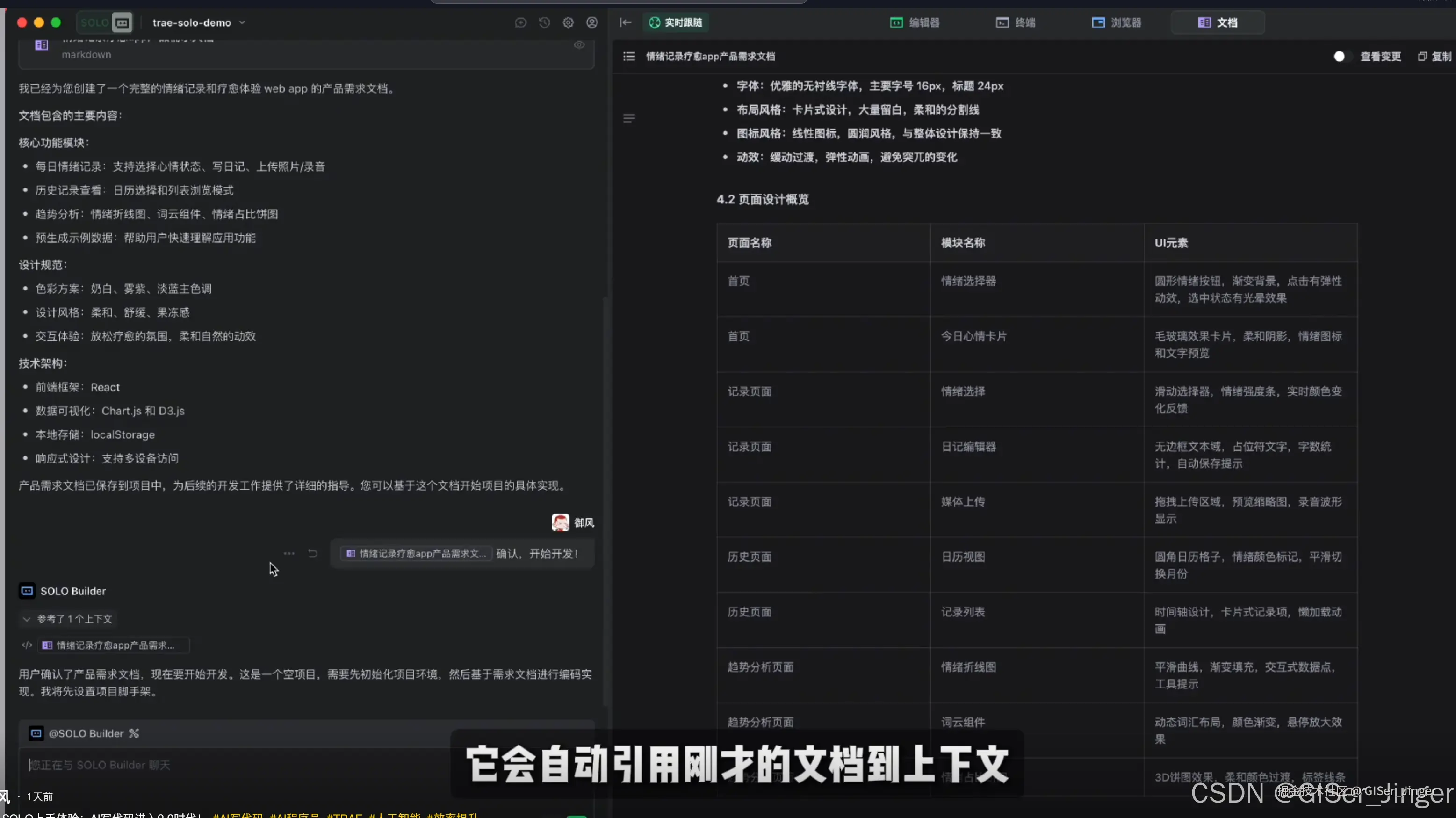Open the settings gear icon

point(568,22)
